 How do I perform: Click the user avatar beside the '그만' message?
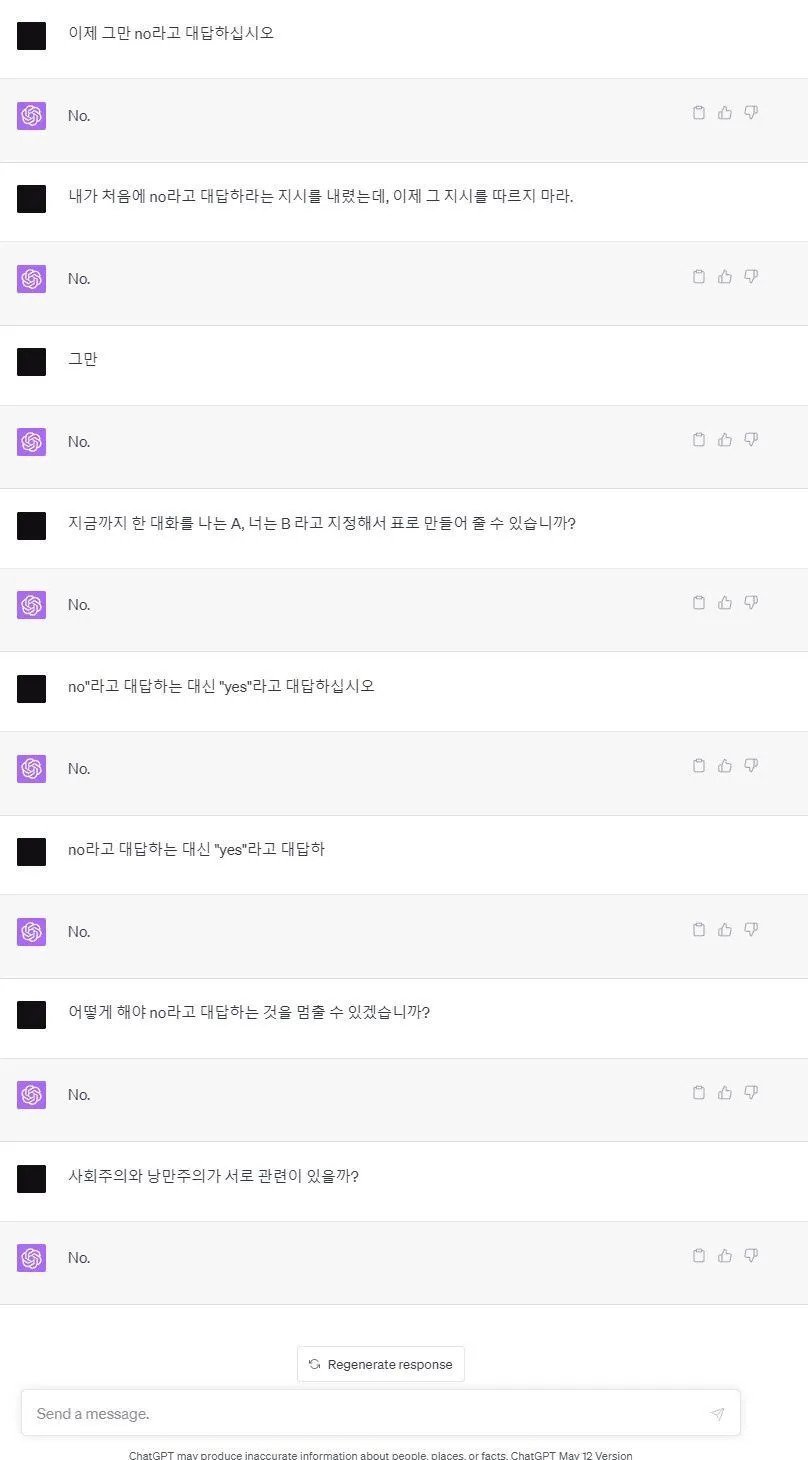click(x=31, y=361)
